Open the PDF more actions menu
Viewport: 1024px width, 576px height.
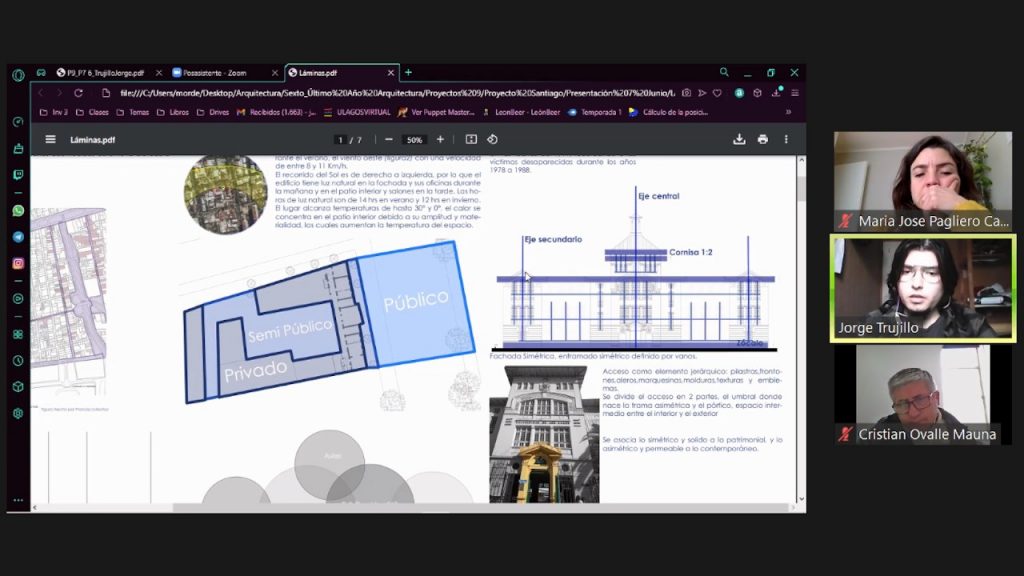[786, 139]
